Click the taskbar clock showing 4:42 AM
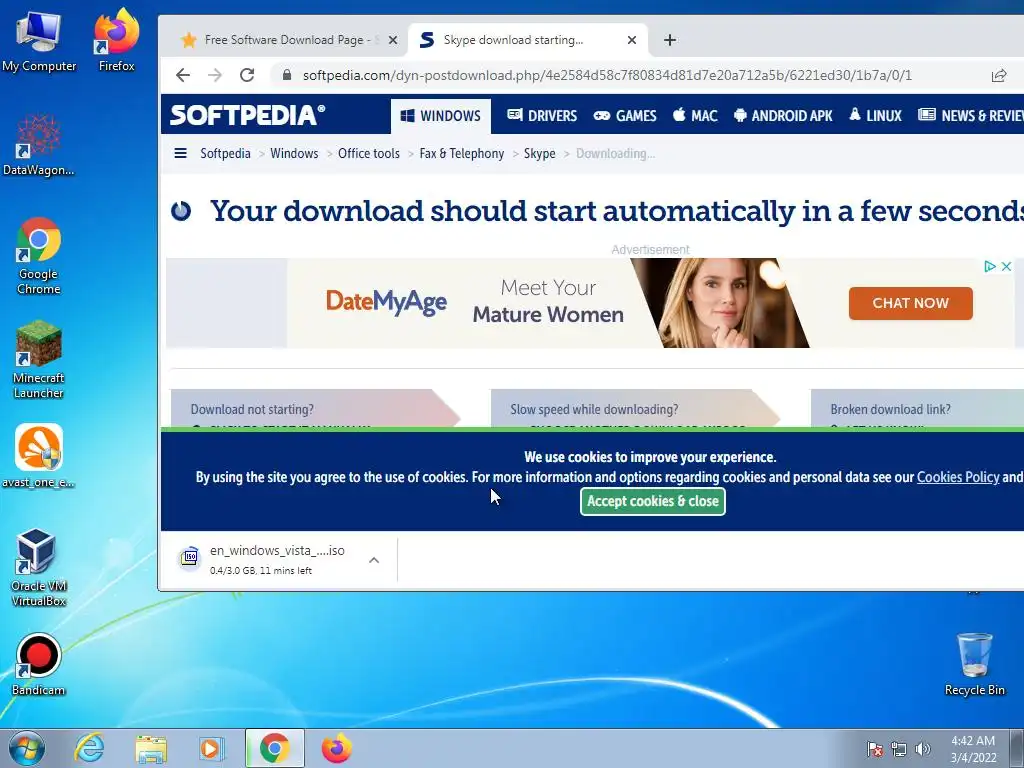The width and height of the screenshot is (1024, 768). point(973,749)
